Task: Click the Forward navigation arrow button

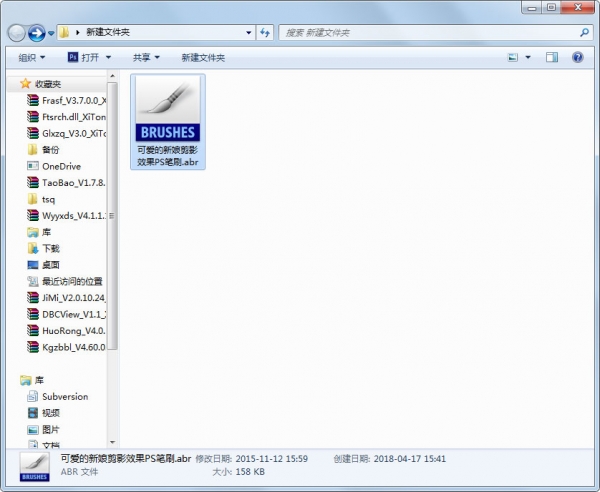Action: (37, 33)
